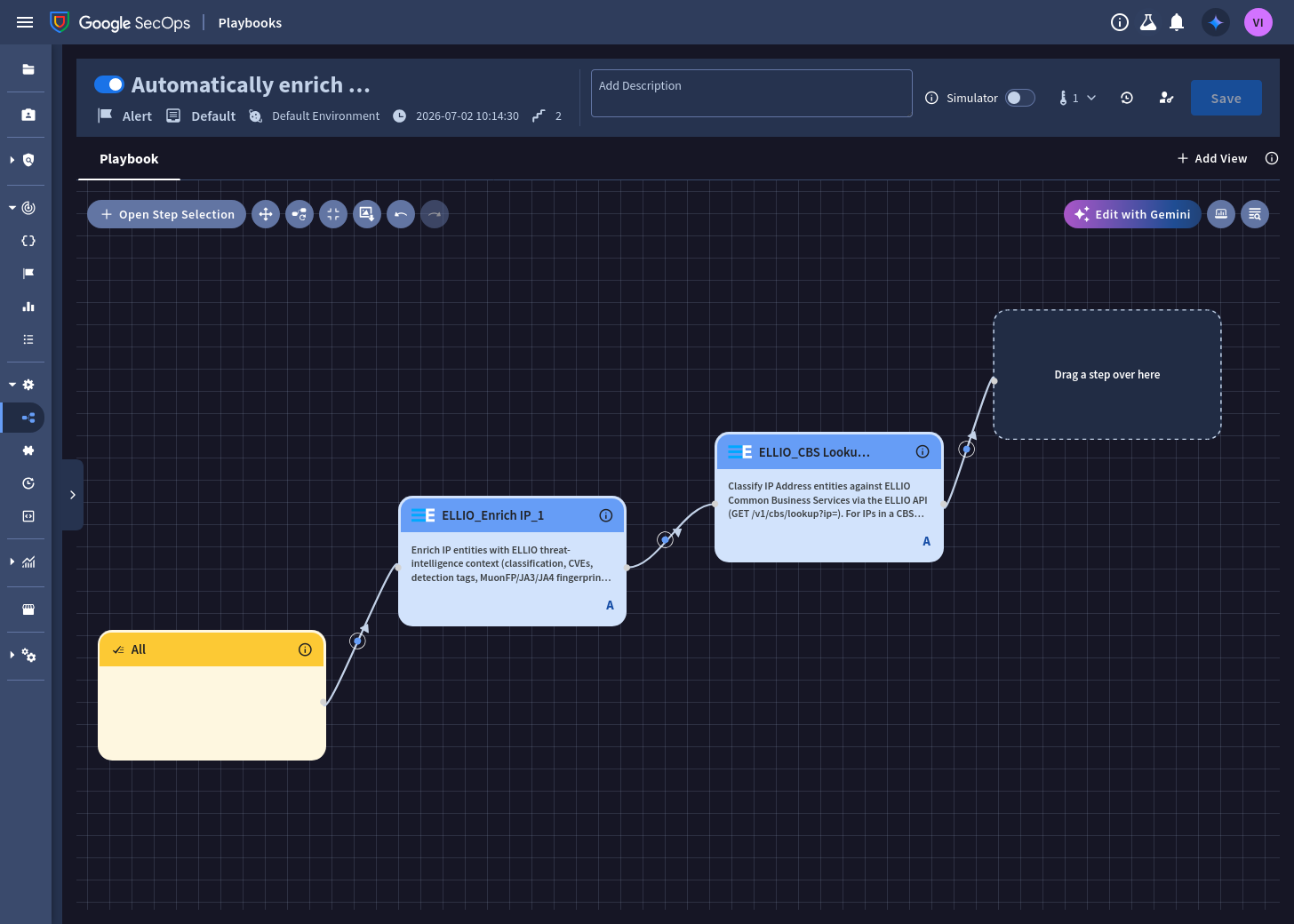Click the export playbook image button
1294x924 pixels.
(367, 214)
